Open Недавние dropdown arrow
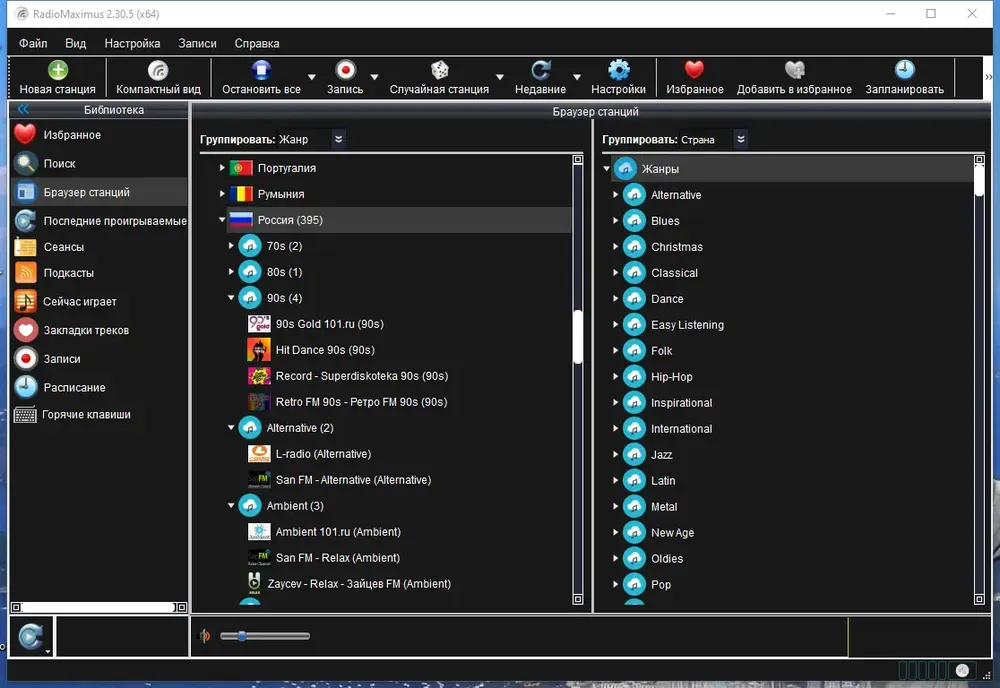 (577, 77)
